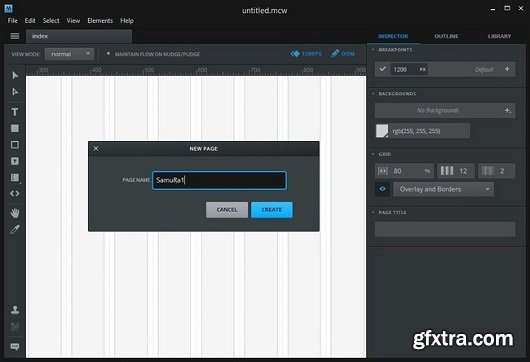The image size is (530, 362).
Task: Collapse the Breakpoints section
Action: (373, 50)
